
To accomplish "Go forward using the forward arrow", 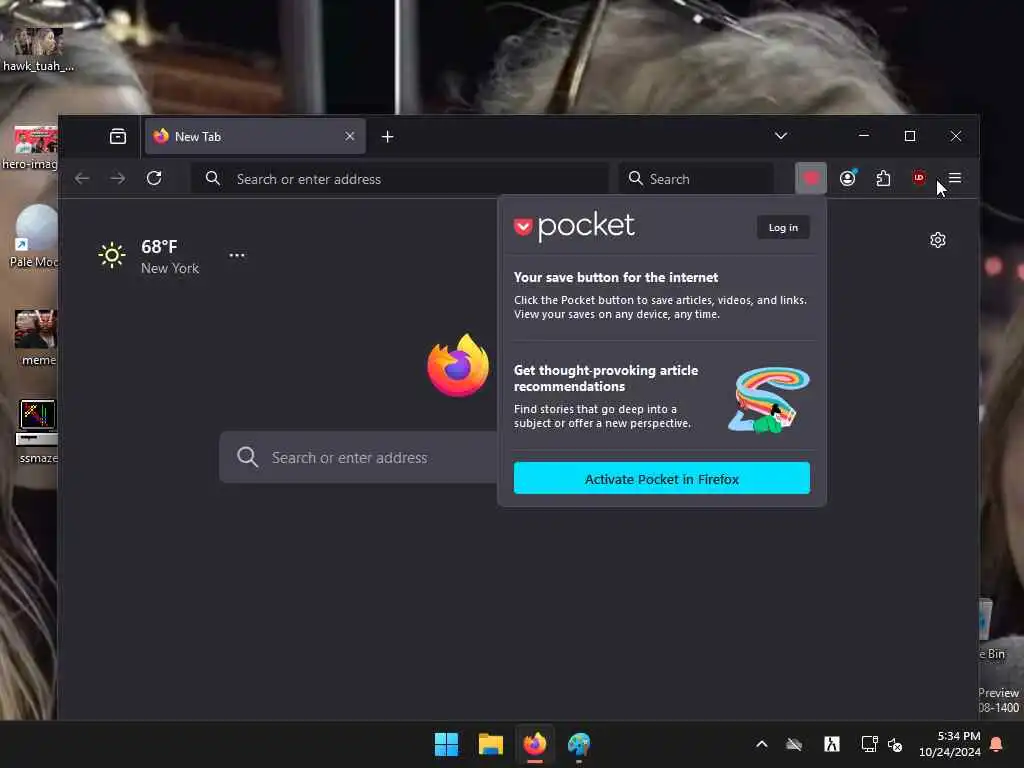I will pos(118,178).
